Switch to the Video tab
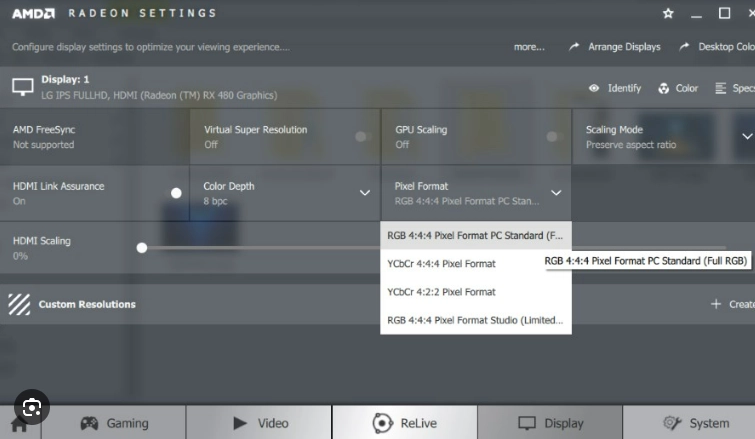The height and width of the screenshot is (439, 755). click(259, 422)
